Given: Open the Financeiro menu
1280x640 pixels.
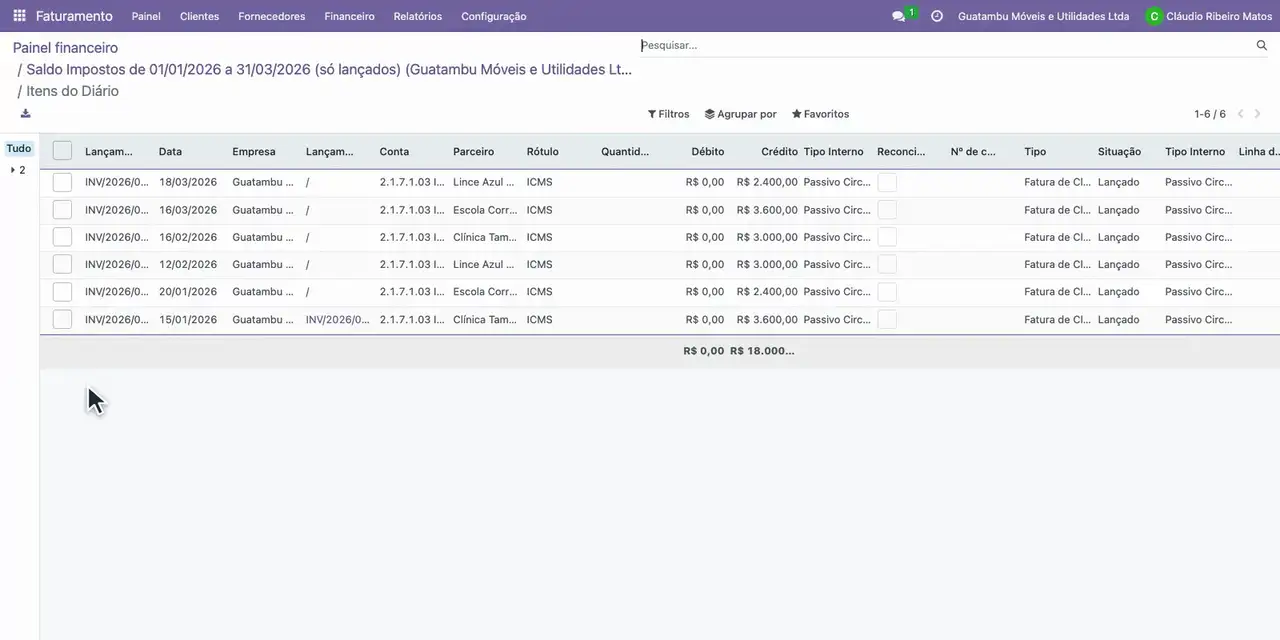Looking at the screenshot, I should pyautogui.click(x=349, y=16).
